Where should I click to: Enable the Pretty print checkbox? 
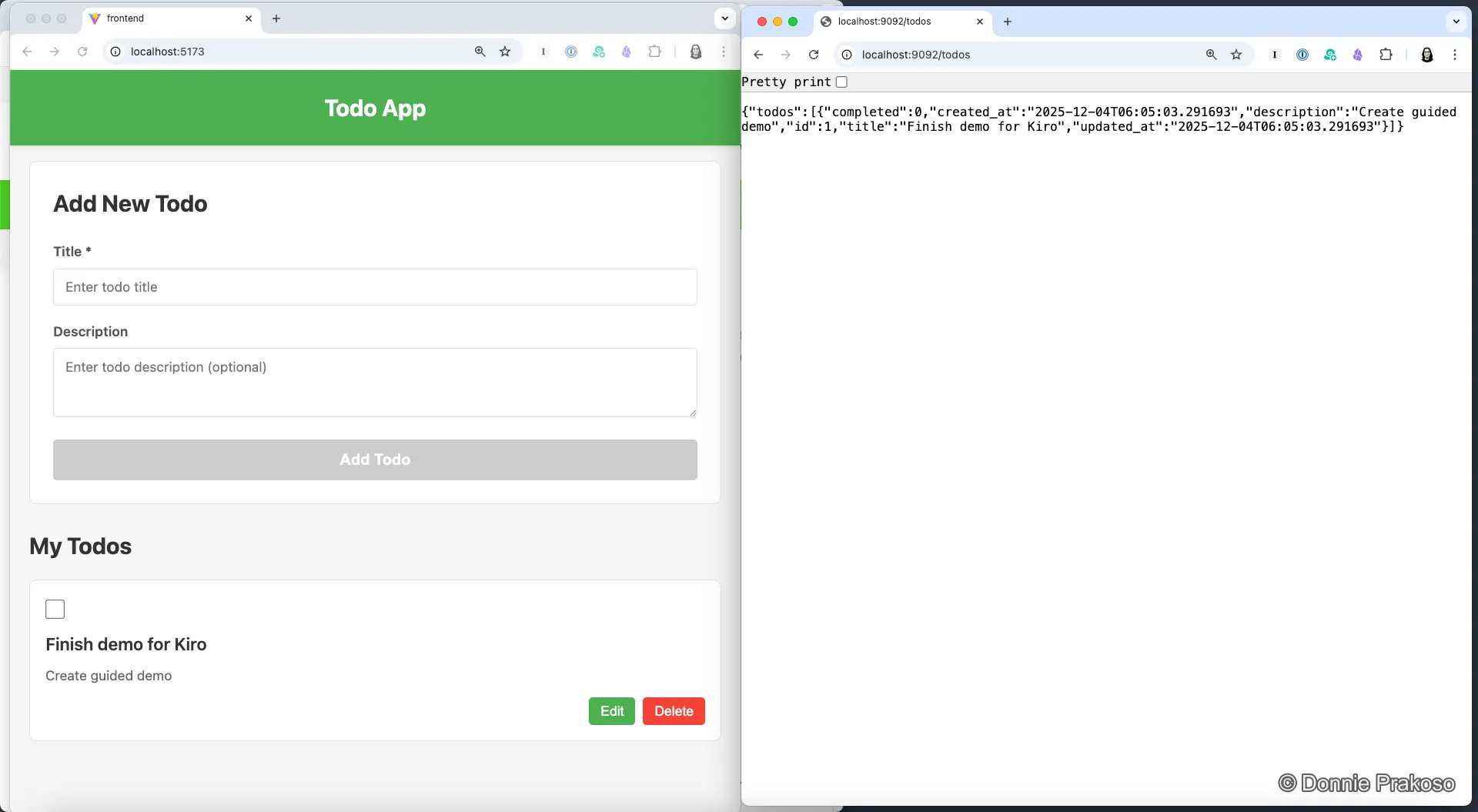coord(841,82)
